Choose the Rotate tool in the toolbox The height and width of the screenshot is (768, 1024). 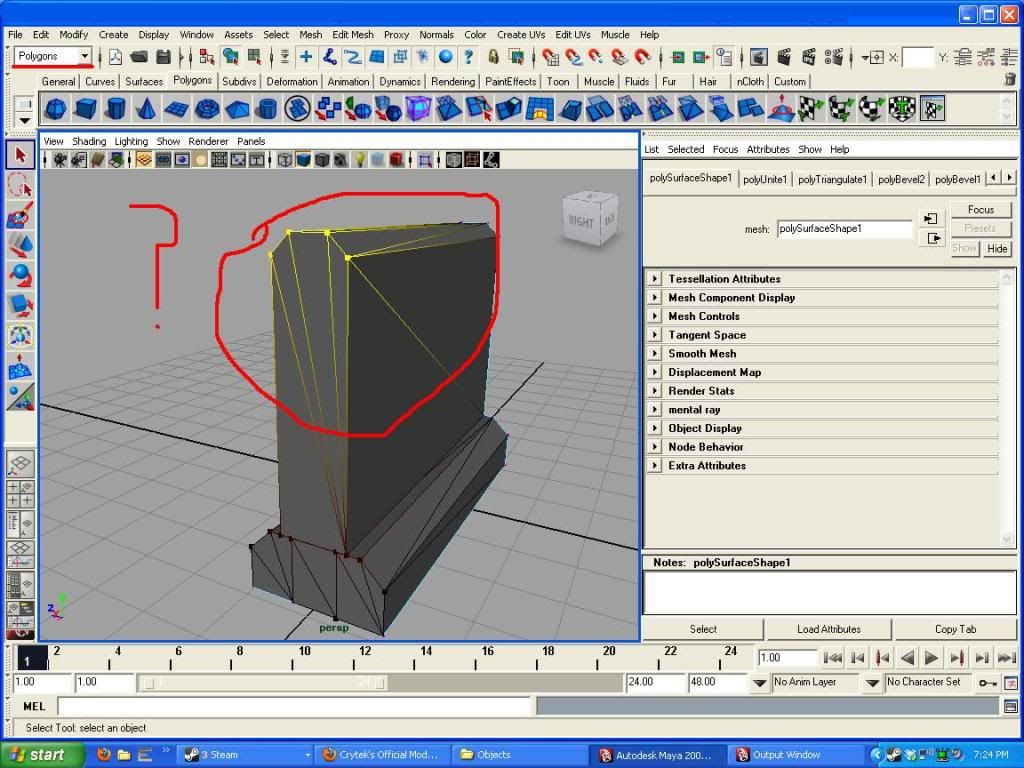click(x=20, y=274)
